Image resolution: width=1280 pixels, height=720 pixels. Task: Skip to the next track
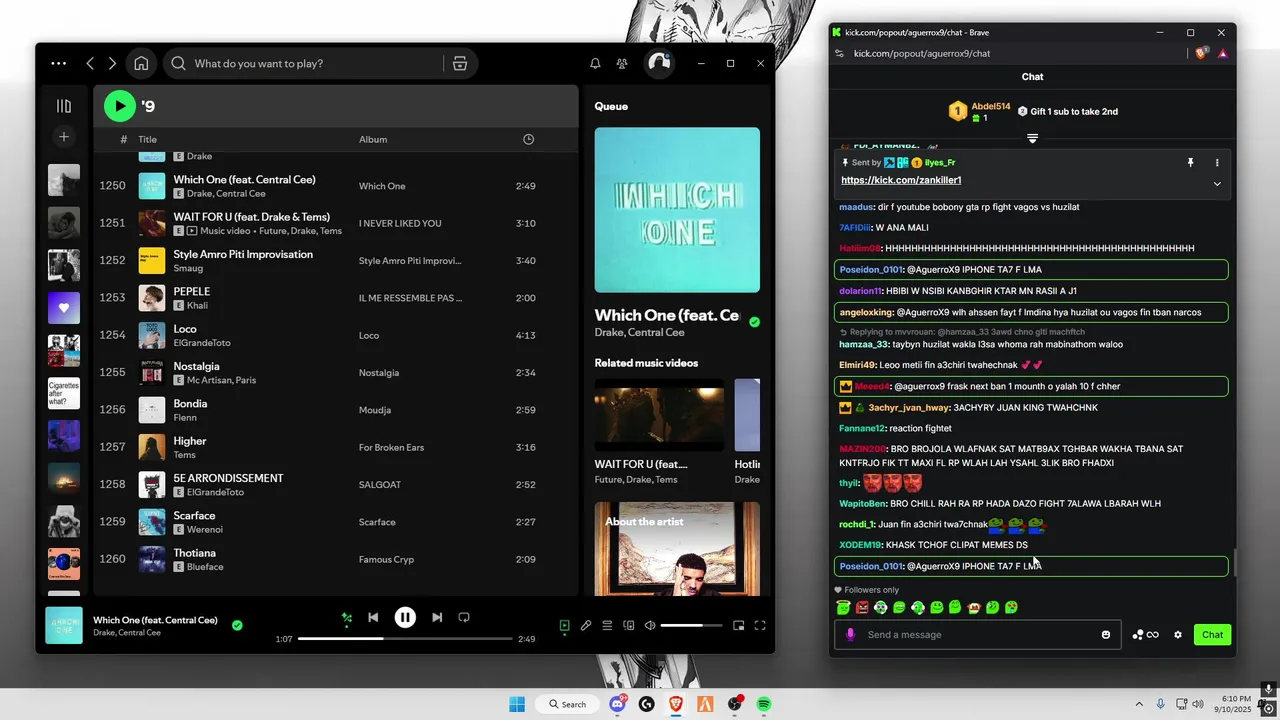[437, 618]
